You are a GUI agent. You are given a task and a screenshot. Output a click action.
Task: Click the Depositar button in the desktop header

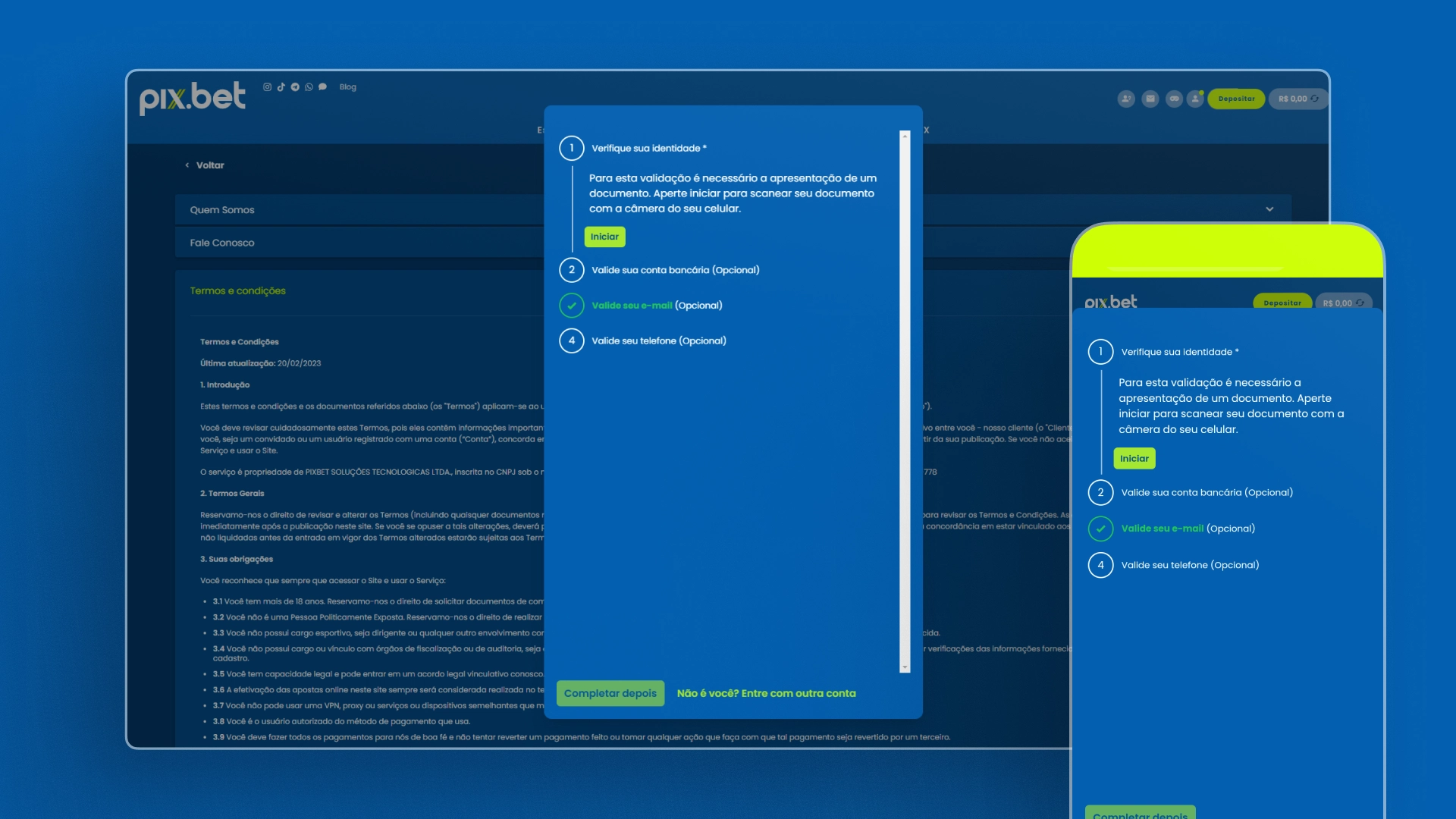coord(1236,99)
